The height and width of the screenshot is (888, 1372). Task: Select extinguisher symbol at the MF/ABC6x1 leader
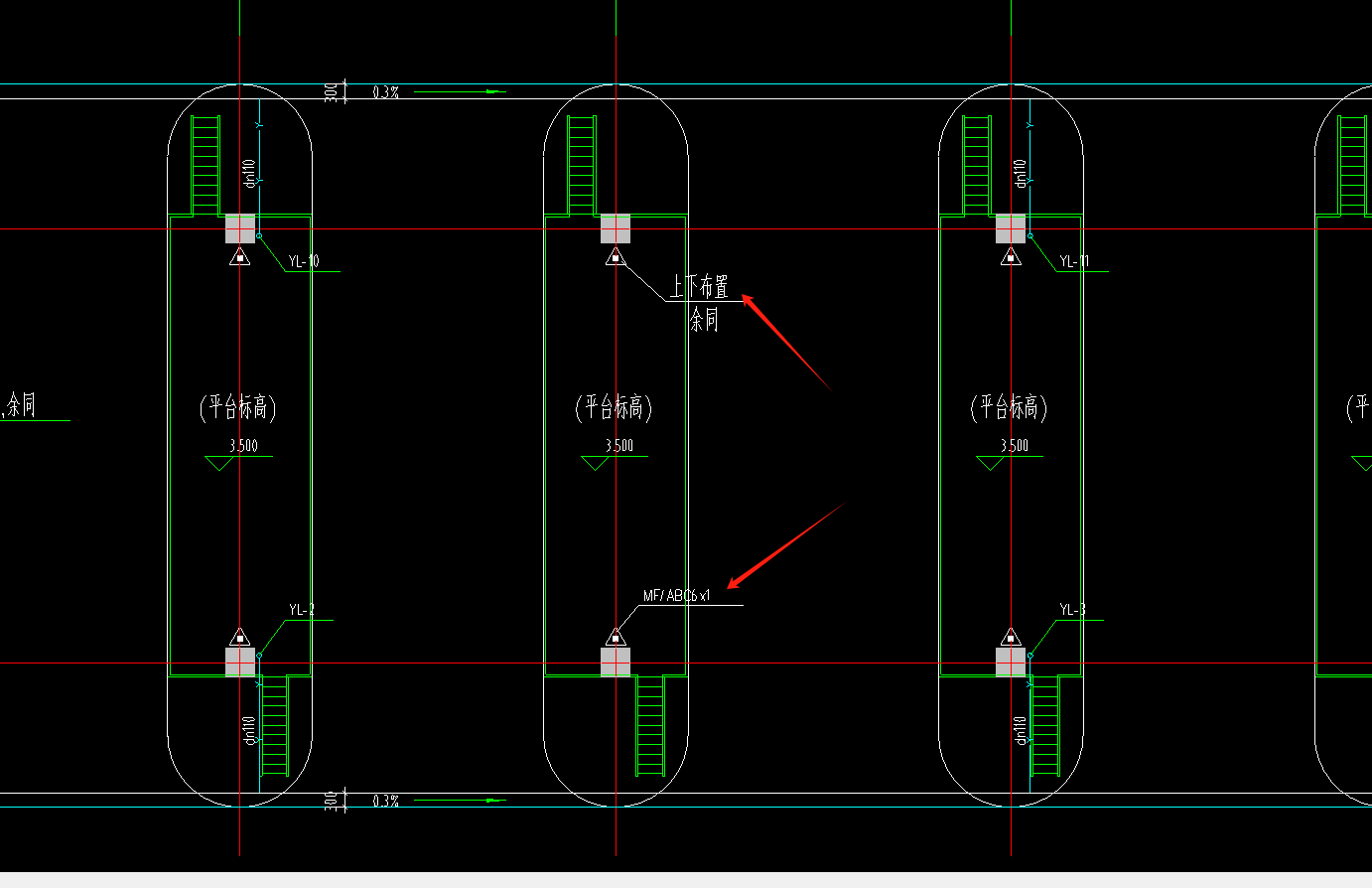point(616,637)
